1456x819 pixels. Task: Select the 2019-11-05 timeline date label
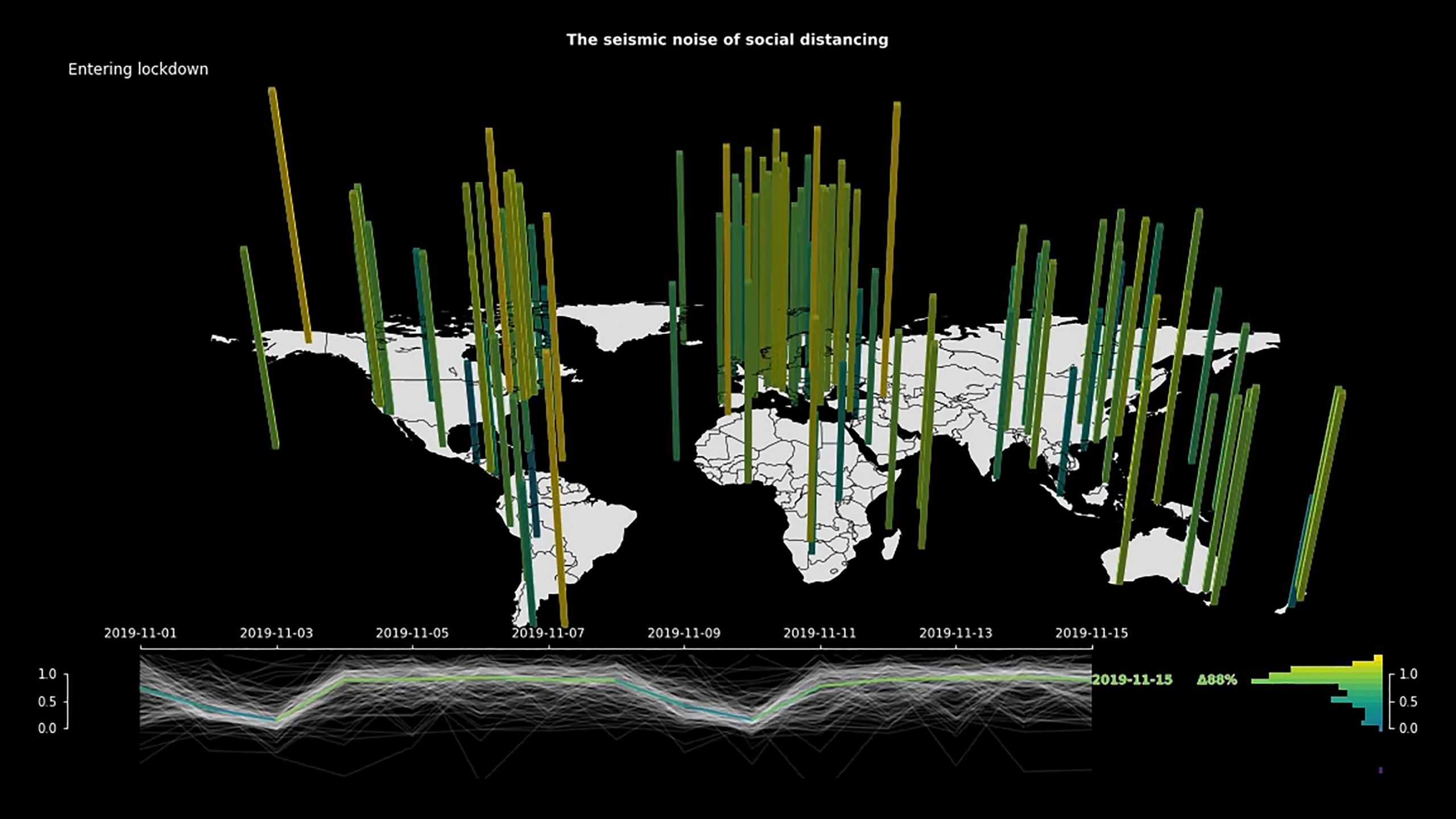tap(412, 633)
